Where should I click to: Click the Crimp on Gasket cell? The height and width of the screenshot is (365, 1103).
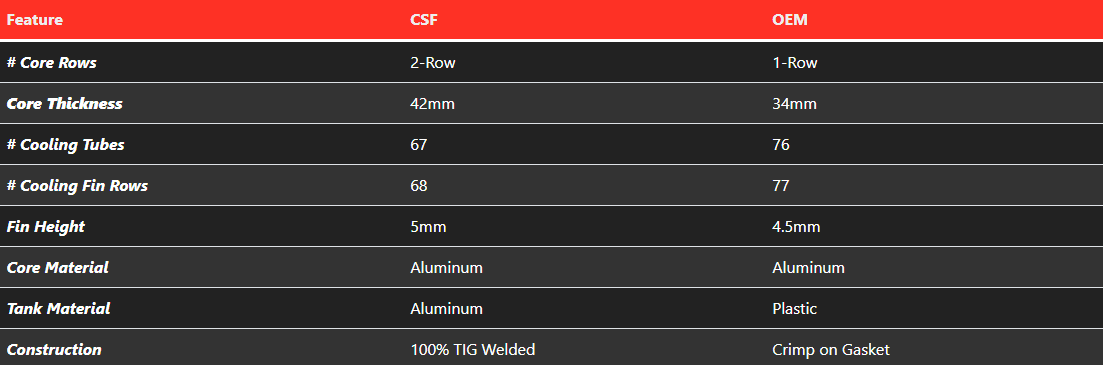(831, 350)
